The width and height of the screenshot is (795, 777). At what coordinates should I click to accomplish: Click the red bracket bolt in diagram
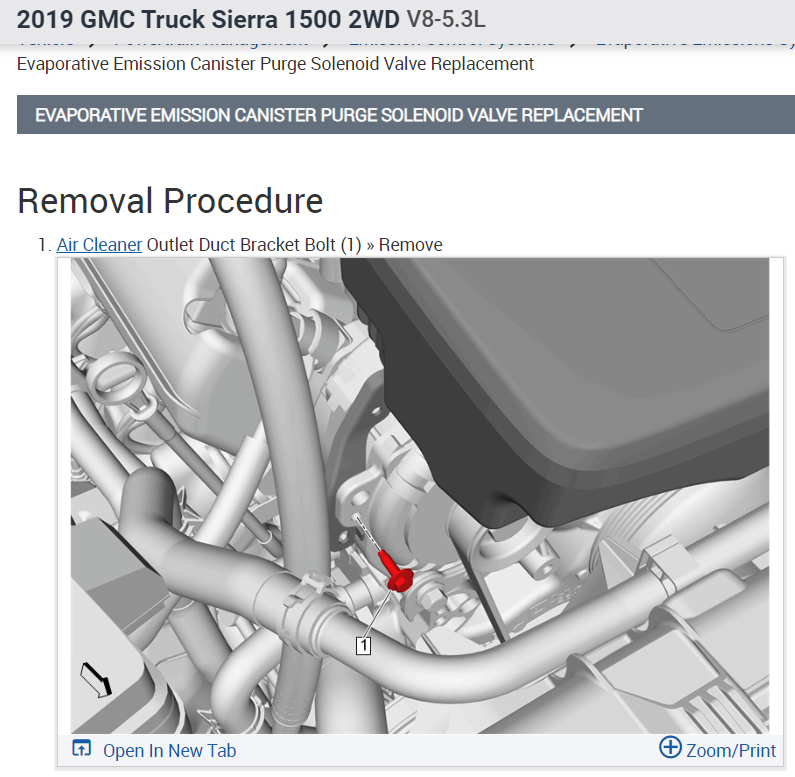[395, 571]
